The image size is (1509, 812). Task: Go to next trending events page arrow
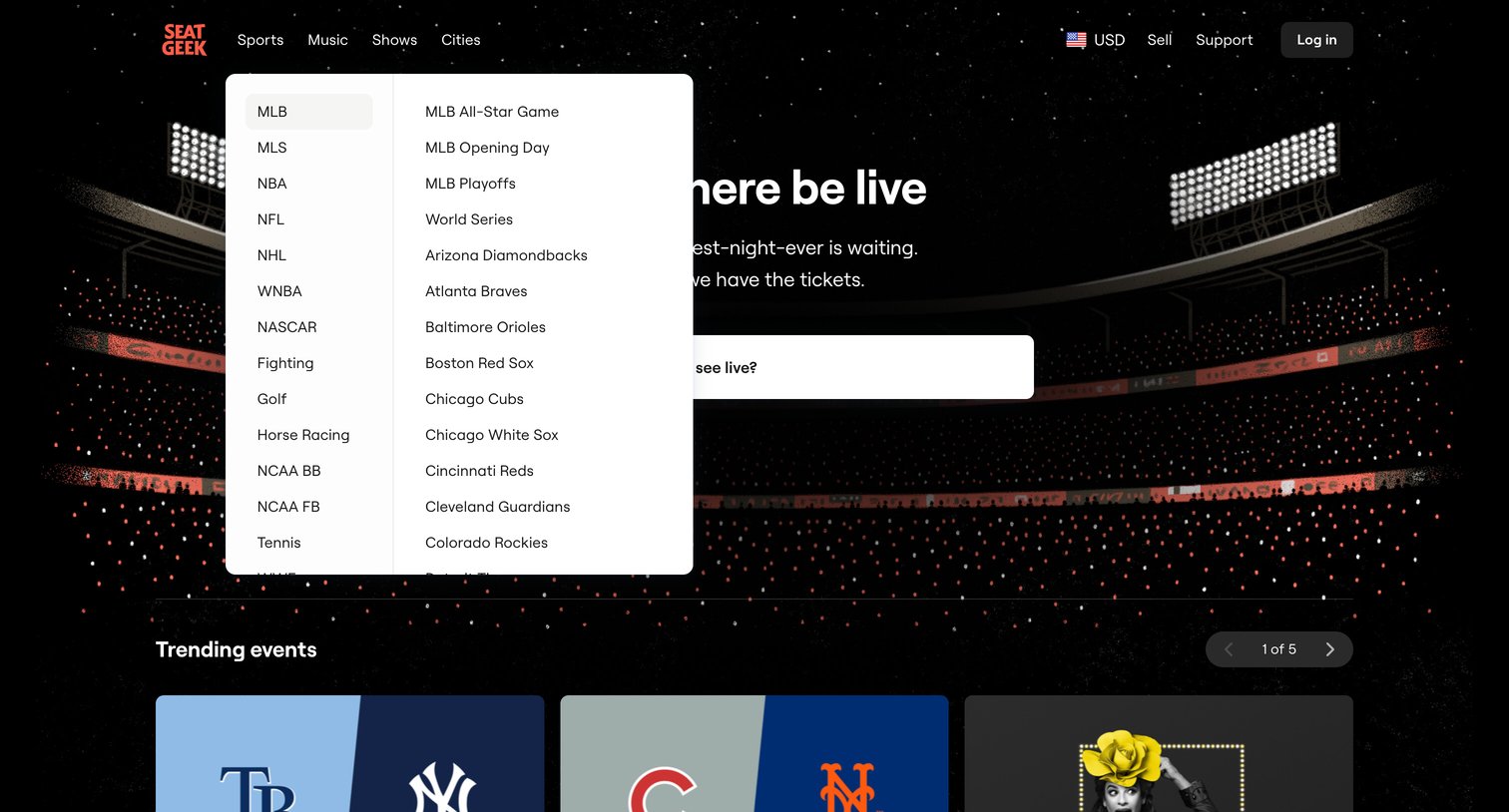[1329, 649]
